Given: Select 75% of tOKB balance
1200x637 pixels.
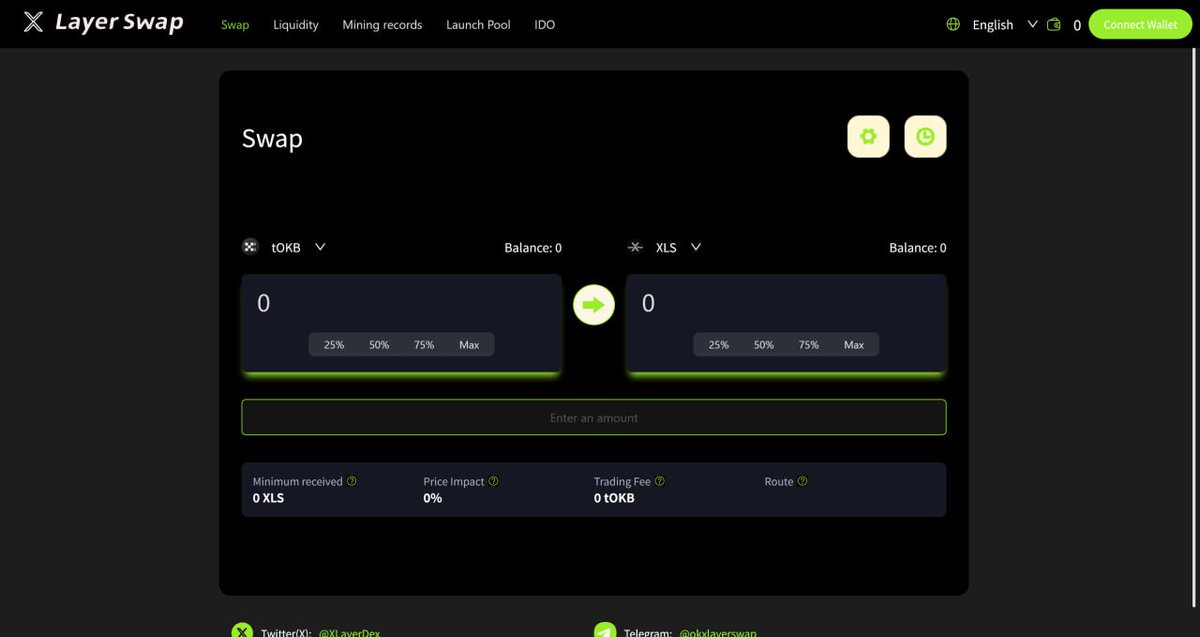Looking at the screenshot, I should [424, 344].
